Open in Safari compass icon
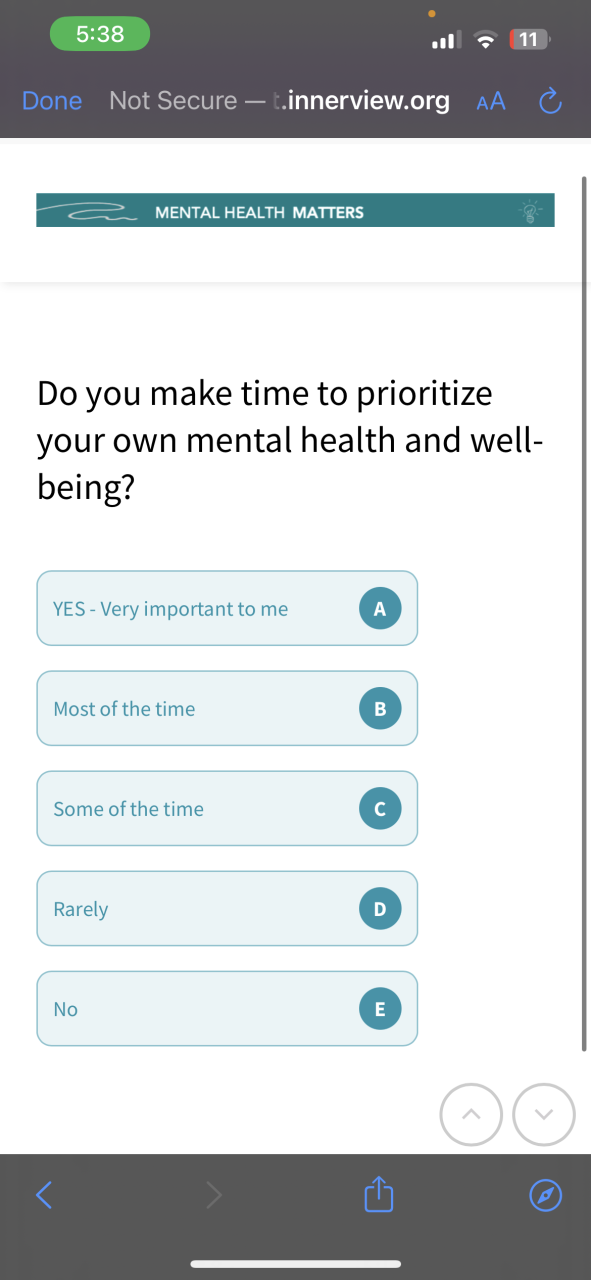Image resolution: width=591 pixels, height=1280 pixels. click(x=545, y=1195)
